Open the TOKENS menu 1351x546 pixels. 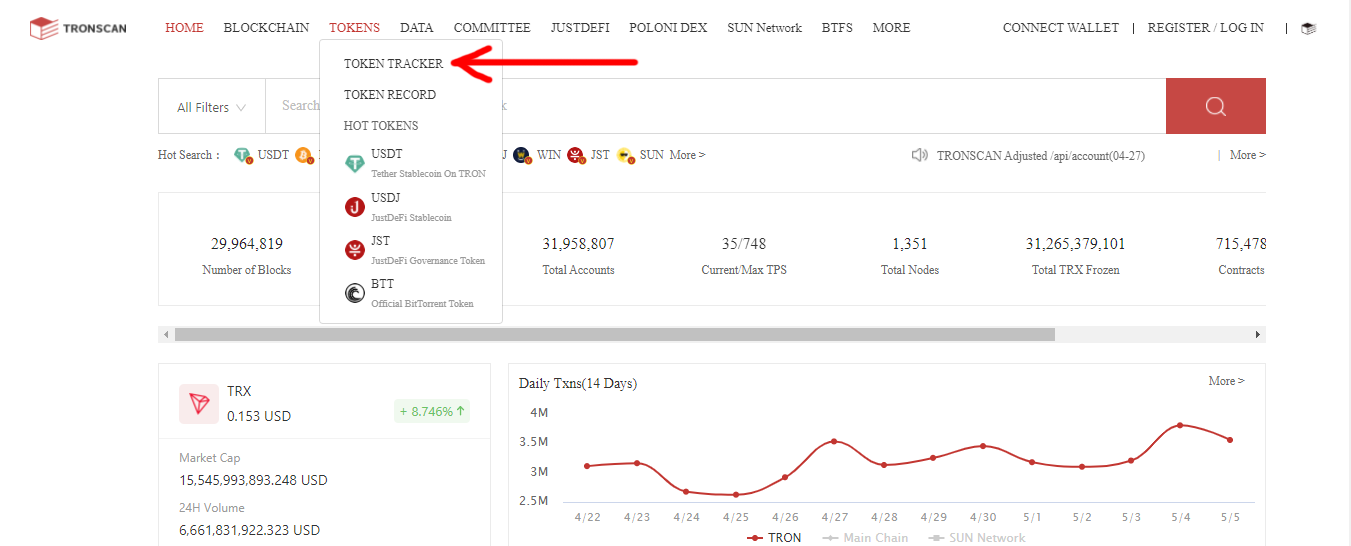[x=354, y=28]
